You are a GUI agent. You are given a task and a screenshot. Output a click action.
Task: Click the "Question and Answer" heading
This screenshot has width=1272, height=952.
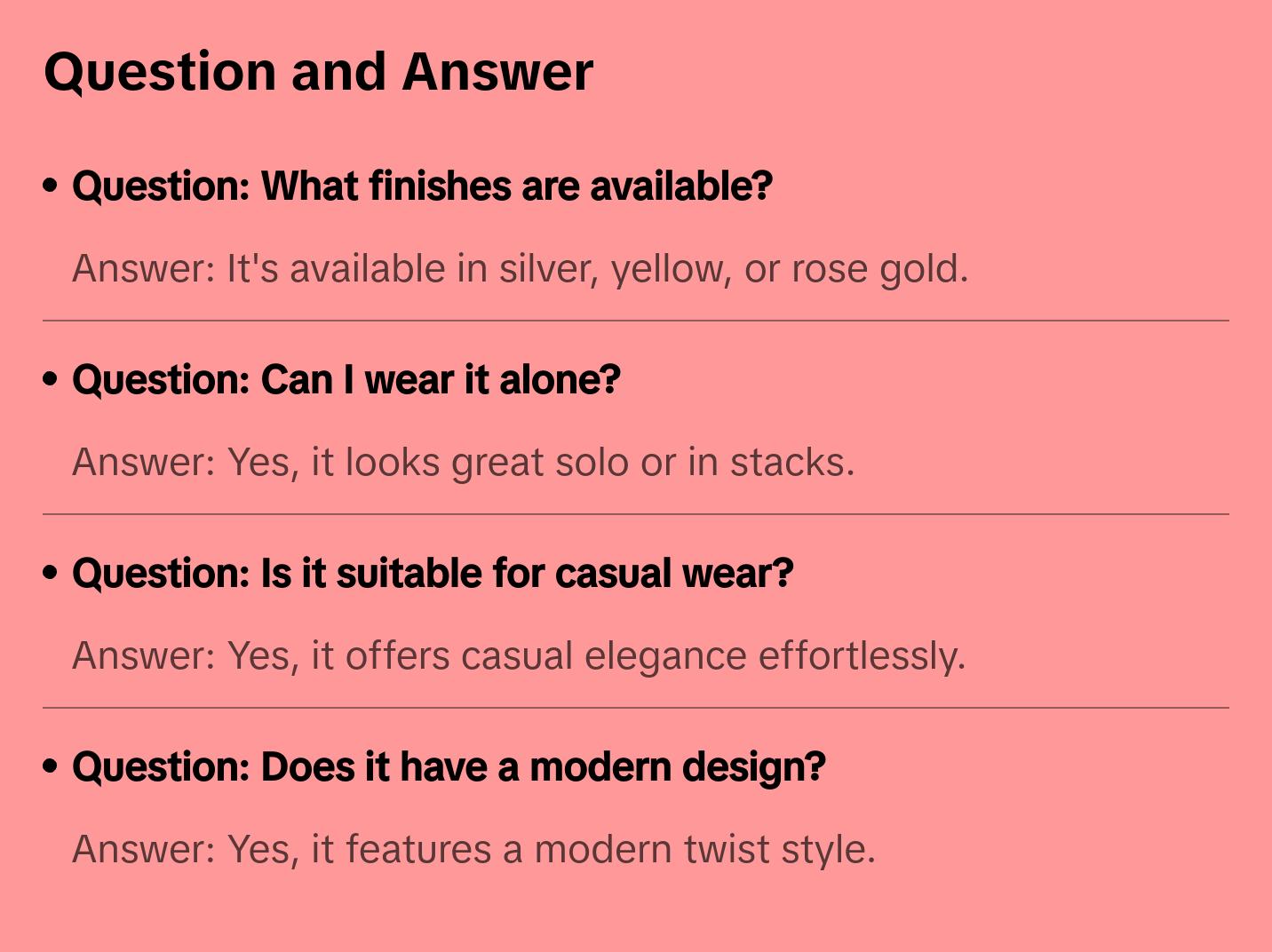[x=318, y=72]
